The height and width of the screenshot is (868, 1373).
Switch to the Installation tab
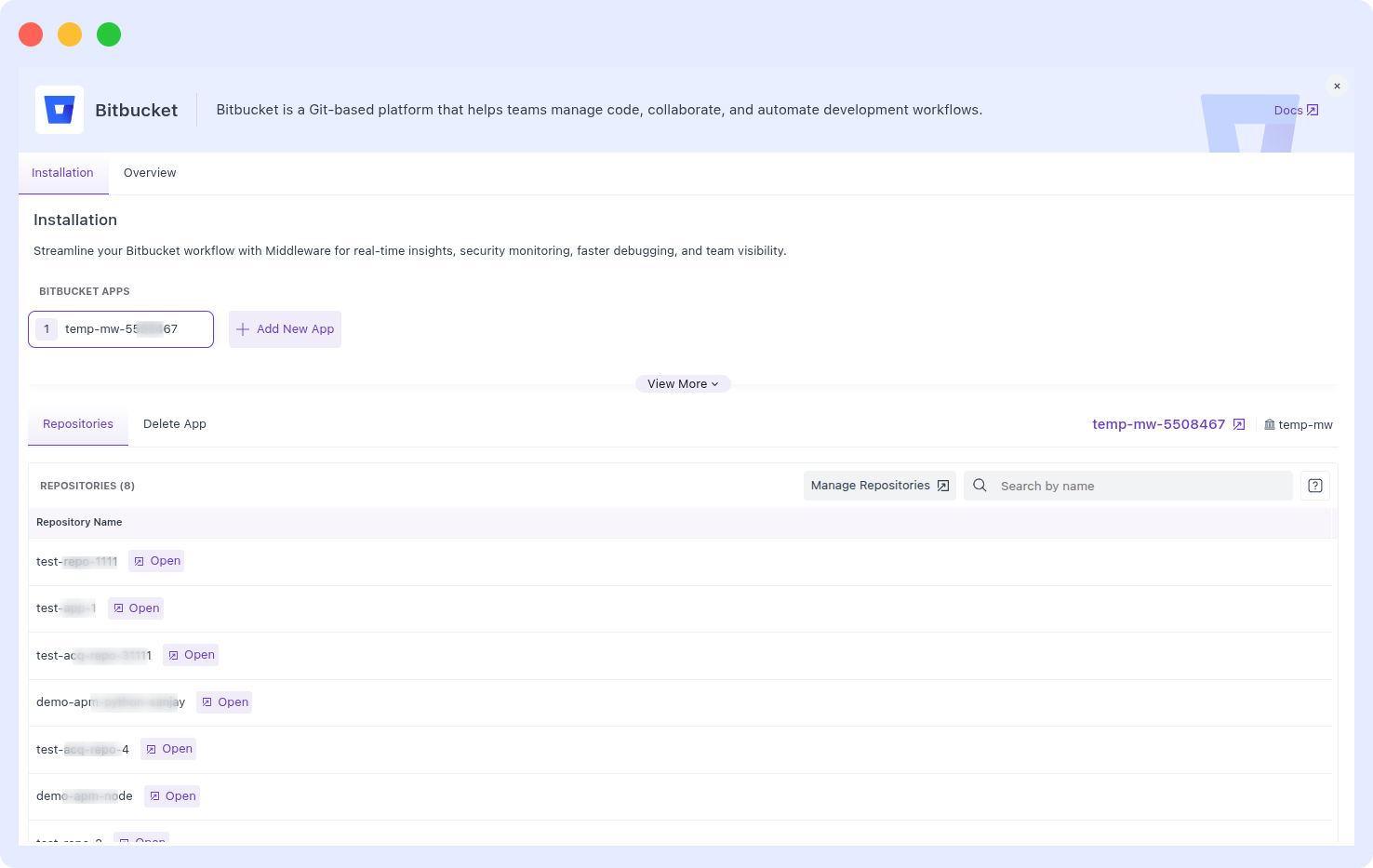point(62,172)
